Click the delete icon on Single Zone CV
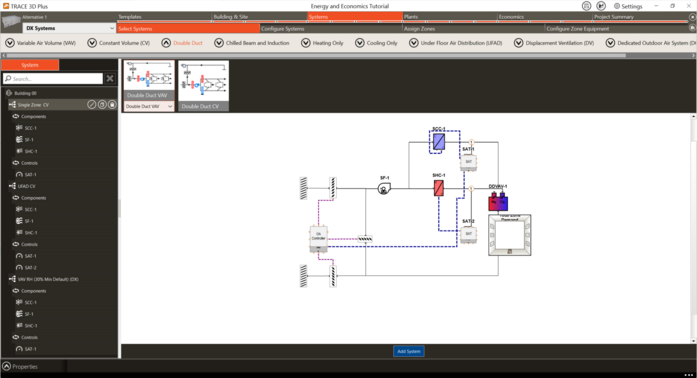This screenshot has width=697, height=378. [112, 105]
